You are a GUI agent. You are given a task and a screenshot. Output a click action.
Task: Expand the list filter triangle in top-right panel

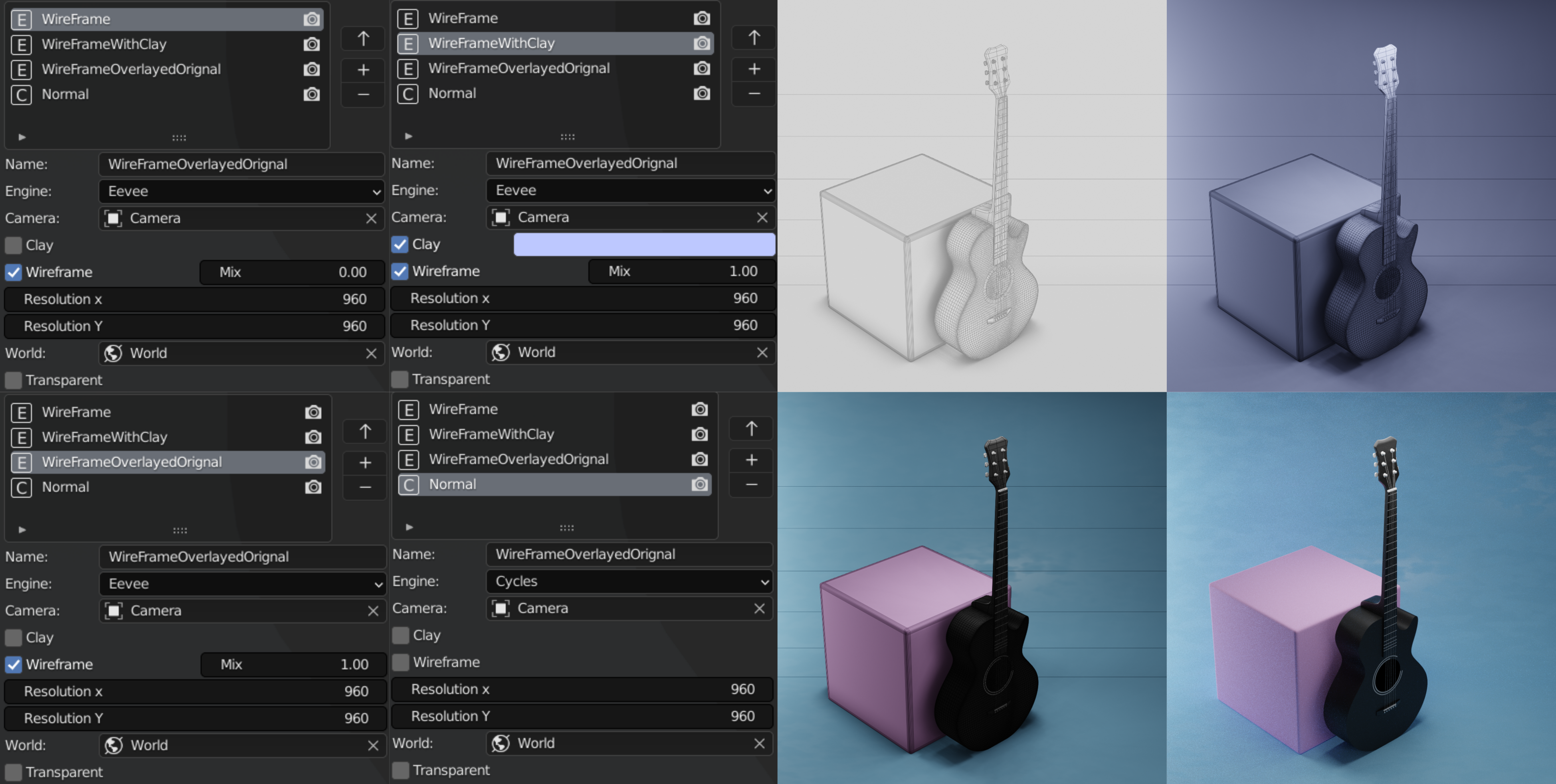pos(408,136)
